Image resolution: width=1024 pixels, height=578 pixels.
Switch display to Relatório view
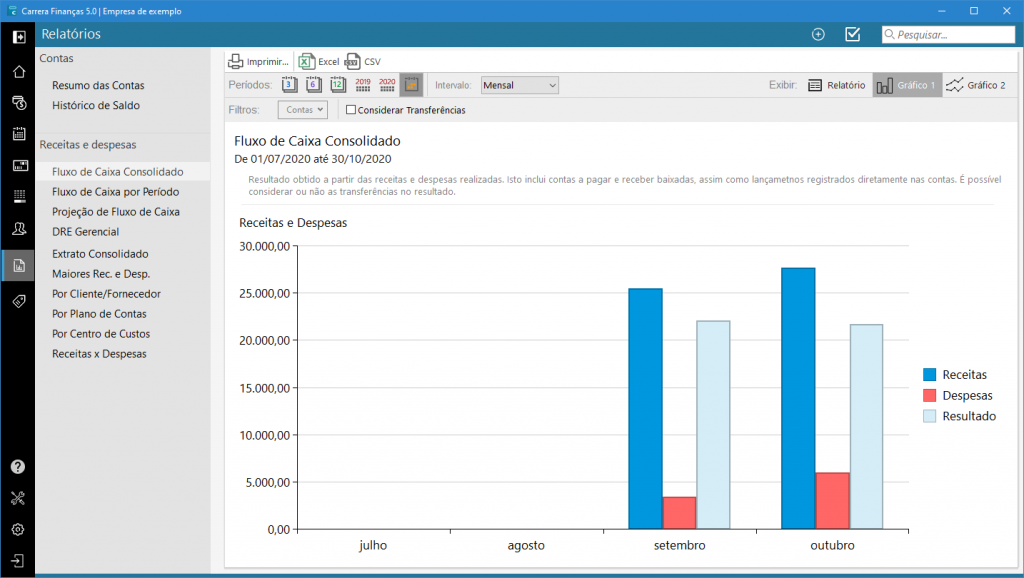coord(836,85)
